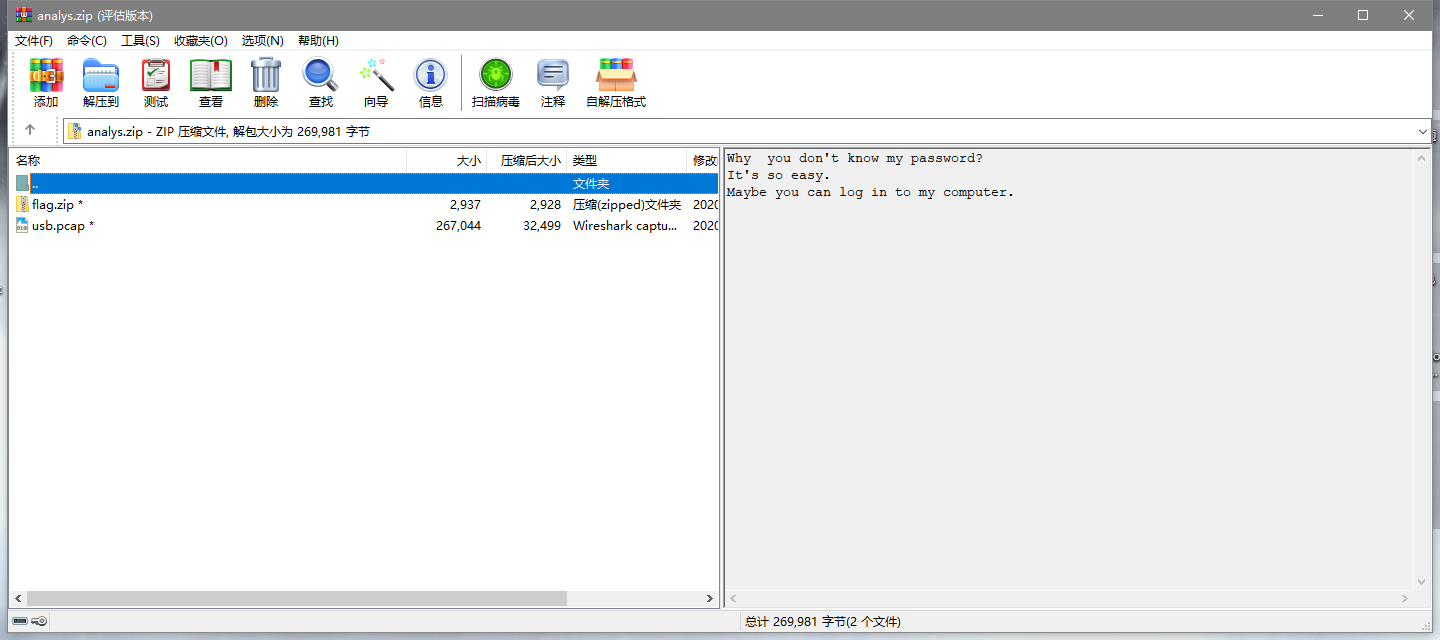Click comment pane scroll up arrow
The height and width of the screenshot is (640, 1440).
point(1422,158)
